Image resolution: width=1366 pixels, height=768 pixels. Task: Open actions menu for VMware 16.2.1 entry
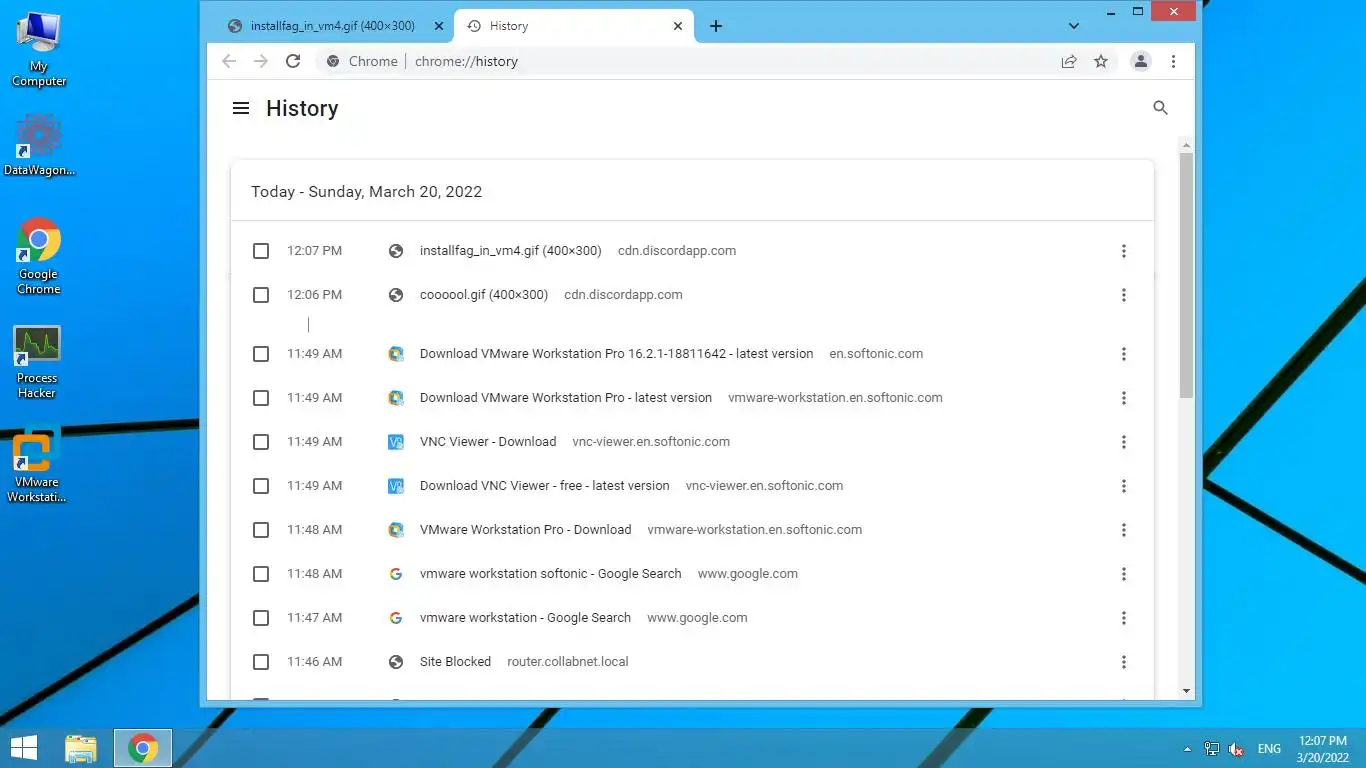tap(1124, 354)
